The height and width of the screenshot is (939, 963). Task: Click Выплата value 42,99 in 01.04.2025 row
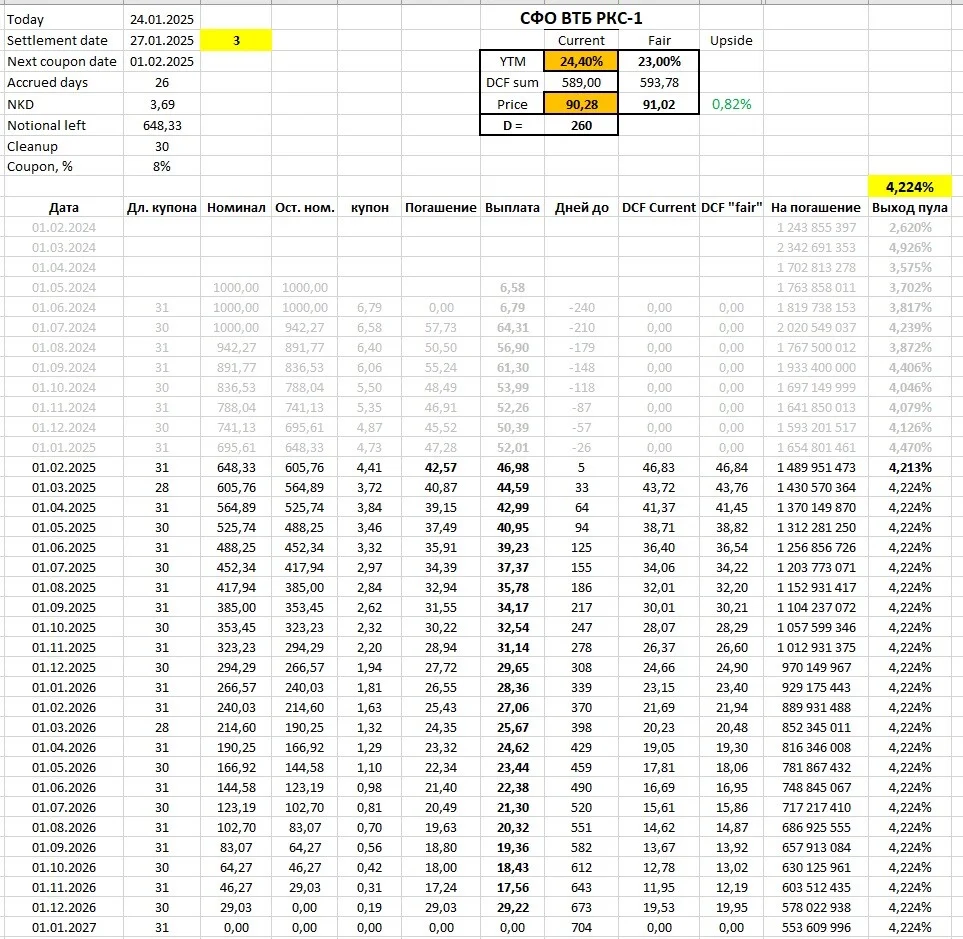[x=513, y=507]
